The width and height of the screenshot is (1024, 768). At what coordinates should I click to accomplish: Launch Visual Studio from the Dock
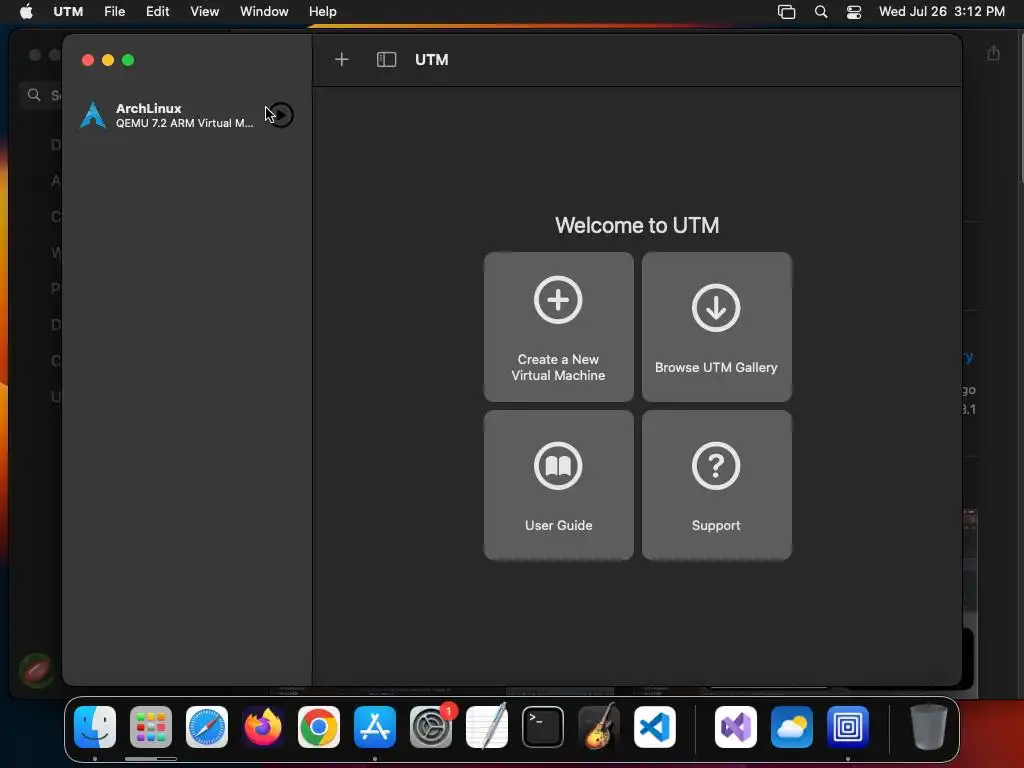coord(736,727)
